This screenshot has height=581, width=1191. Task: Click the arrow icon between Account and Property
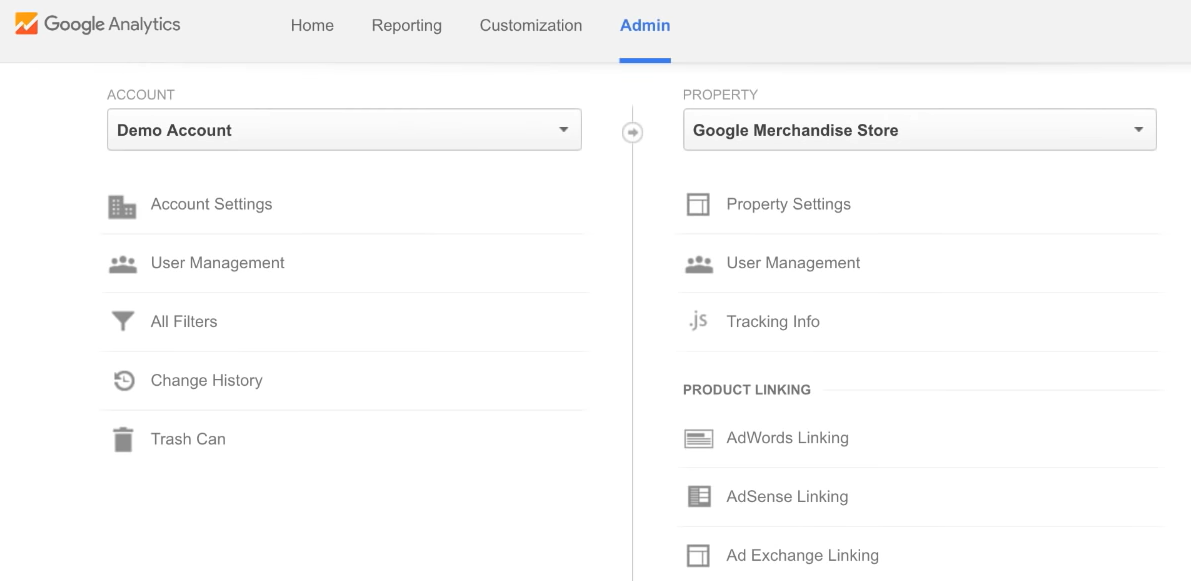click(632, 132)
